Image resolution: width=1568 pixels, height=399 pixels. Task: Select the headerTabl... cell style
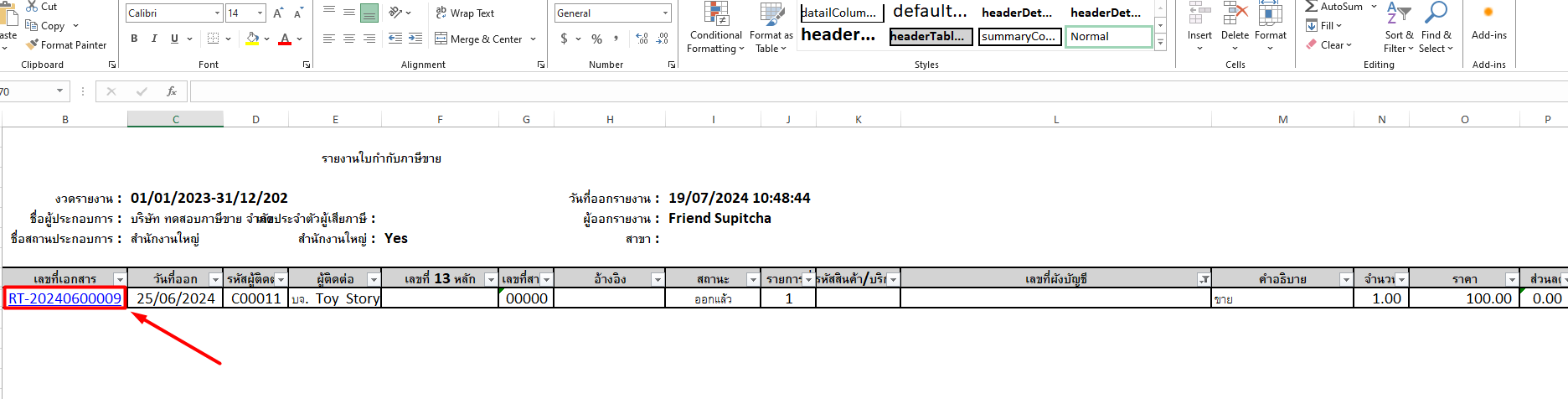tap(931, 36)
